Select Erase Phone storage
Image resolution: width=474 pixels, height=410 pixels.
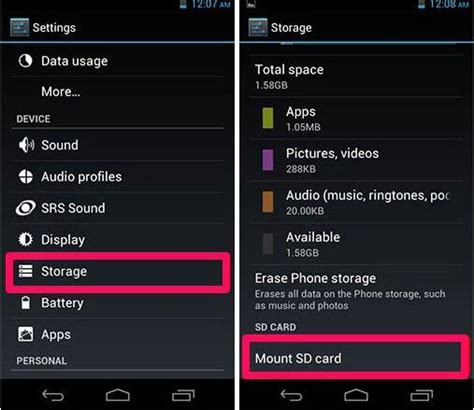356,291
